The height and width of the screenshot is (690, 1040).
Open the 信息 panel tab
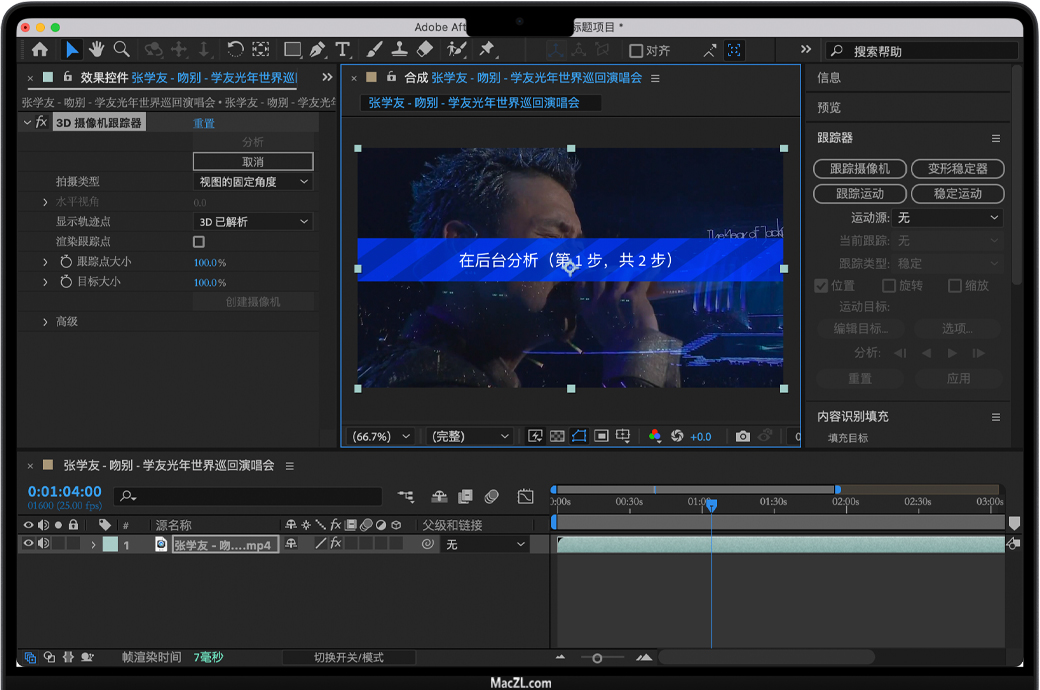coord(829,77)
